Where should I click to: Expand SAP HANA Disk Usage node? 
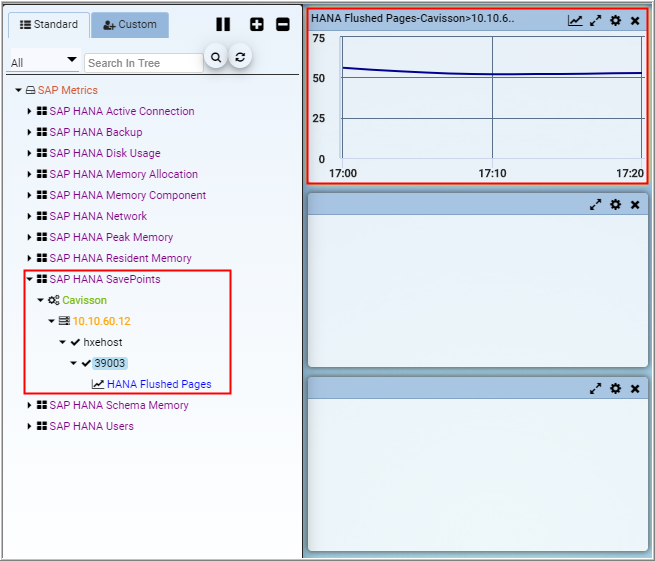click(x=29, y=153)
